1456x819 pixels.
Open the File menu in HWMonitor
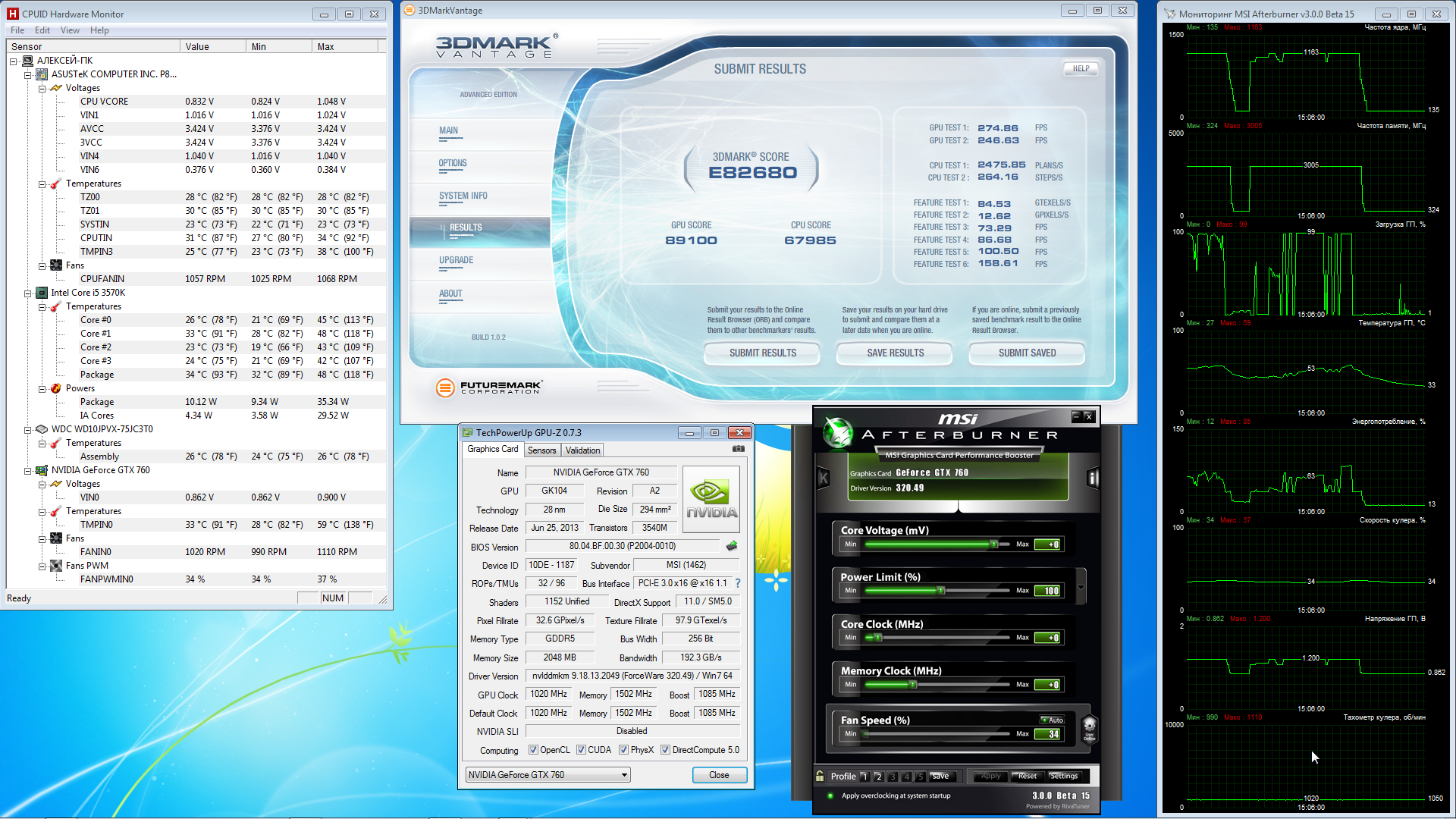click(17, 30)
